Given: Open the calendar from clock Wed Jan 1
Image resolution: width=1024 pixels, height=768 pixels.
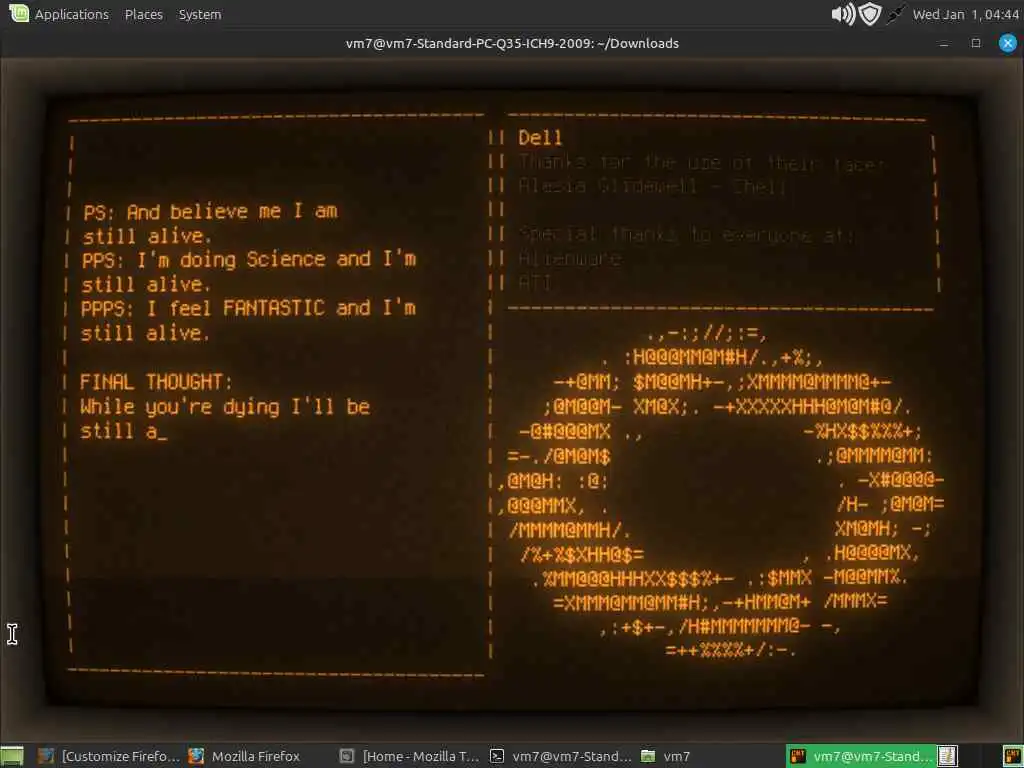Looking at the screenshot, I should tap(965, 14).
